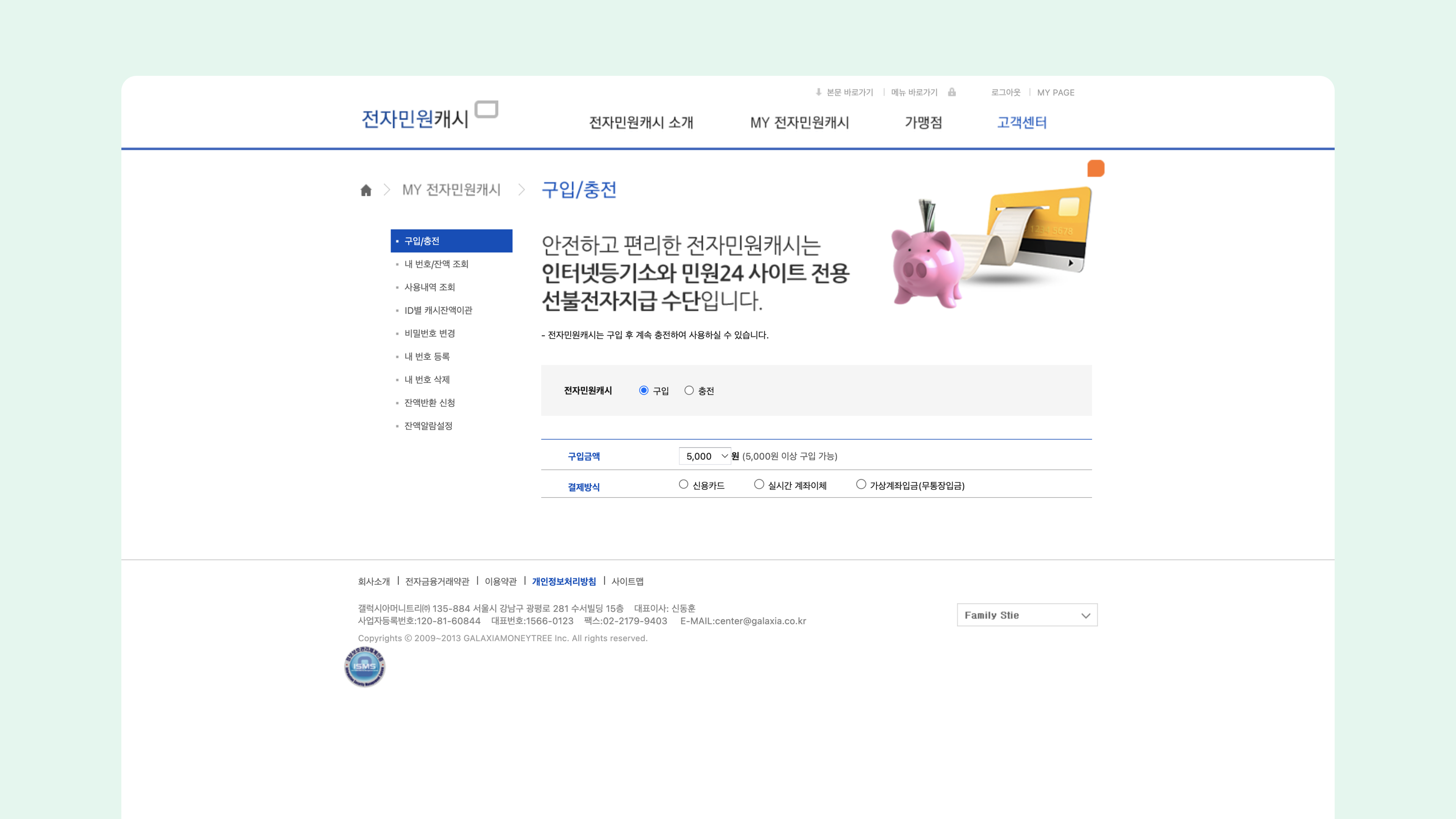Open 내 번호/잔액 조회 in sidebar
This screenshot has height=819, width=1456.
click(436, 264)
